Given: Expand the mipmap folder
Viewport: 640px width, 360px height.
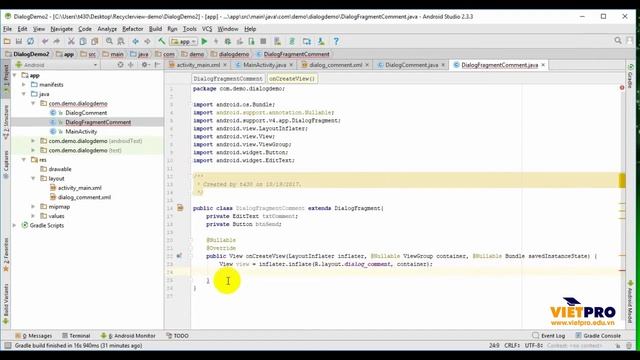Looking at the screenshot, I should (x=33, y=207).
